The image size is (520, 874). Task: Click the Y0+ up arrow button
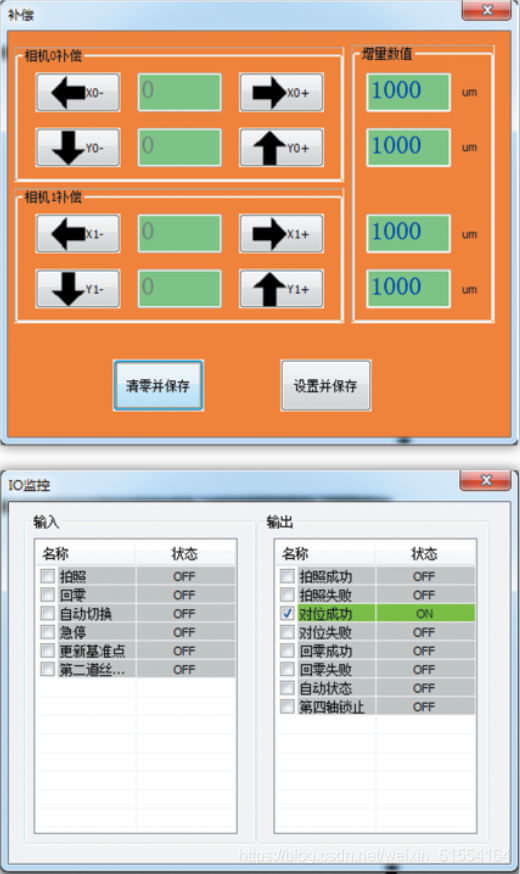[x=281, y=148]
